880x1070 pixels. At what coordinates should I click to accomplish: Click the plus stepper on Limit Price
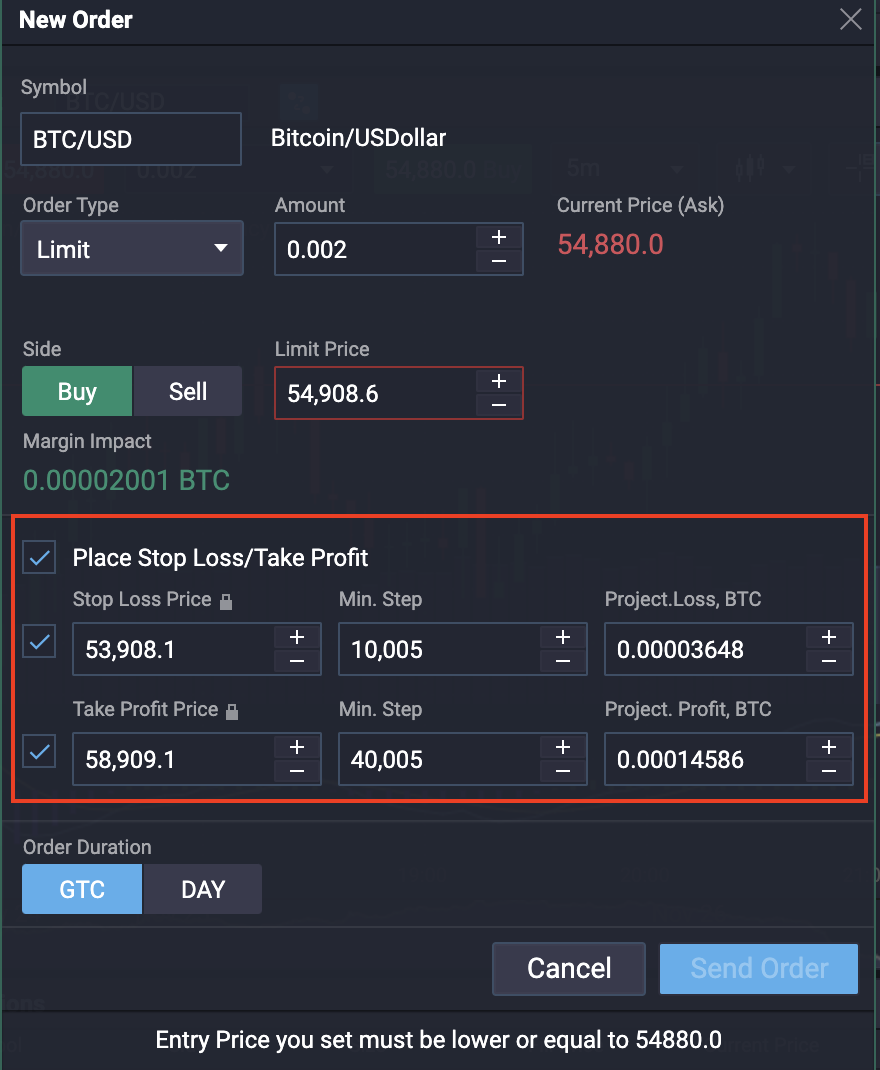pyautogui.click(x=498, y=382)
